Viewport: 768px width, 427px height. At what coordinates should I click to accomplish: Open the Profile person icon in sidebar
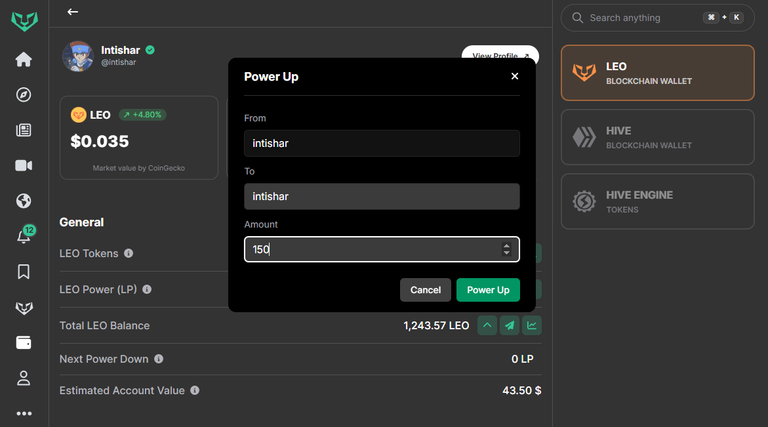(x=24, y=378)
